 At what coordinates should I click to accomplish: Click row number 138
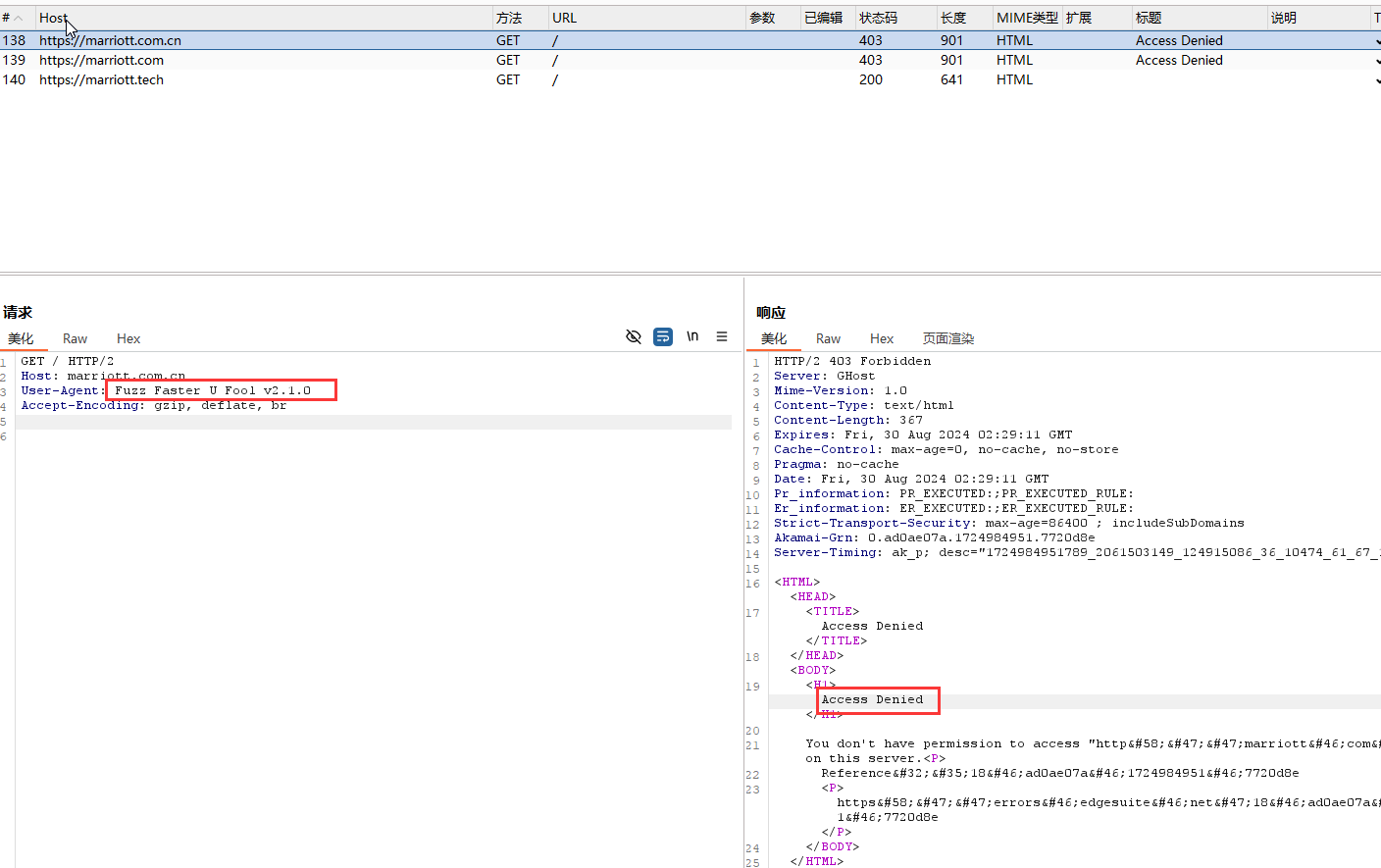(x=14, y=40)
